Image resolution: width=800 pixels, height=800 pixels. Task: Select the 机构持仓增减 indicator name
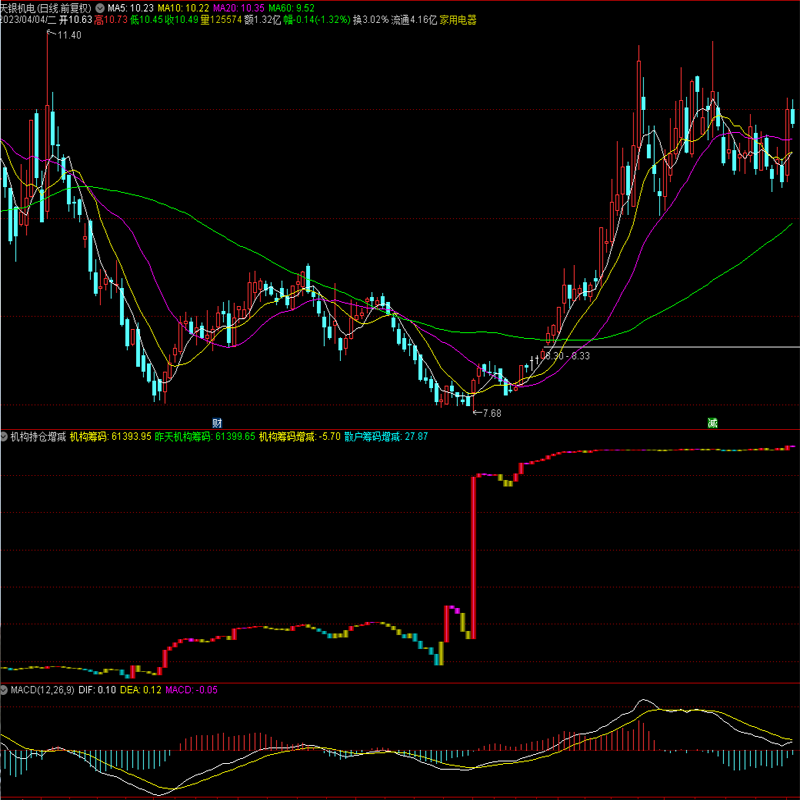38,437
